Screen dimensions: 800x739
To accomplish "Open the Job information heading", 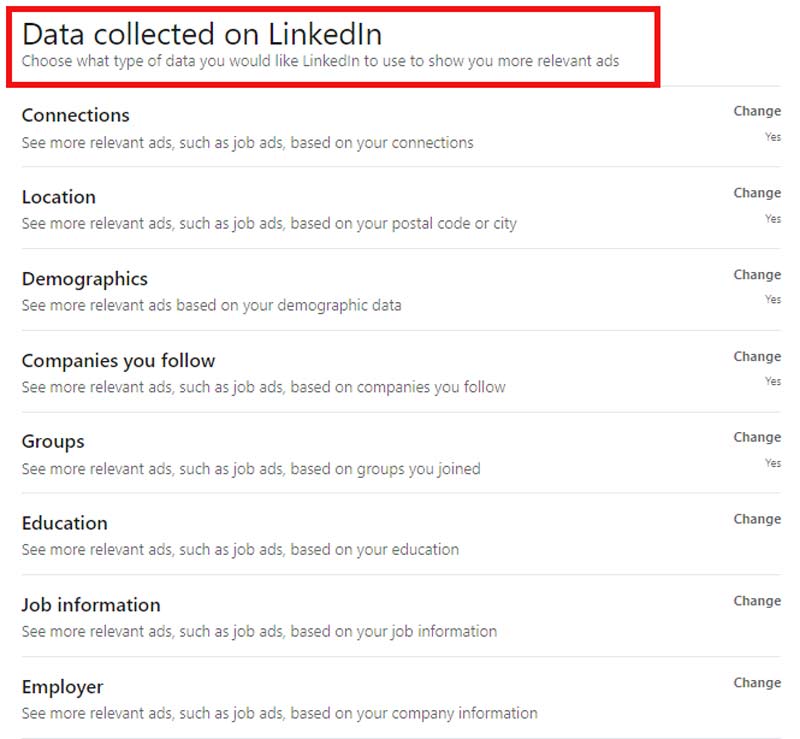I will 91,605.
